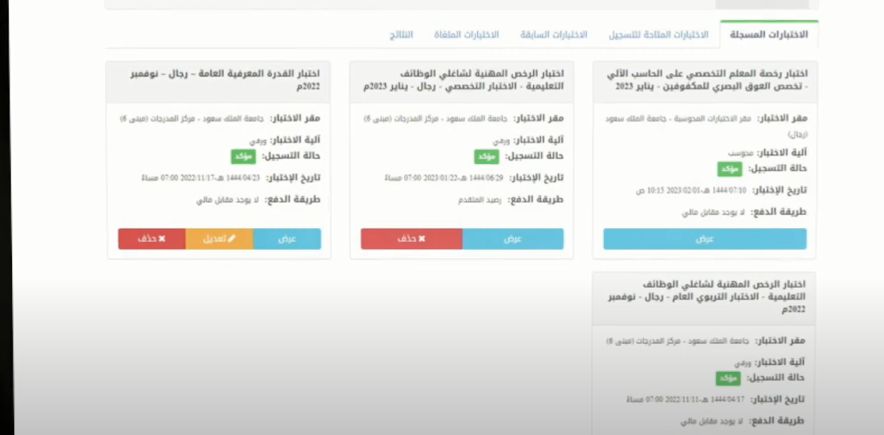View the General Cognitive Ability test card details

(x=287, y=239)
